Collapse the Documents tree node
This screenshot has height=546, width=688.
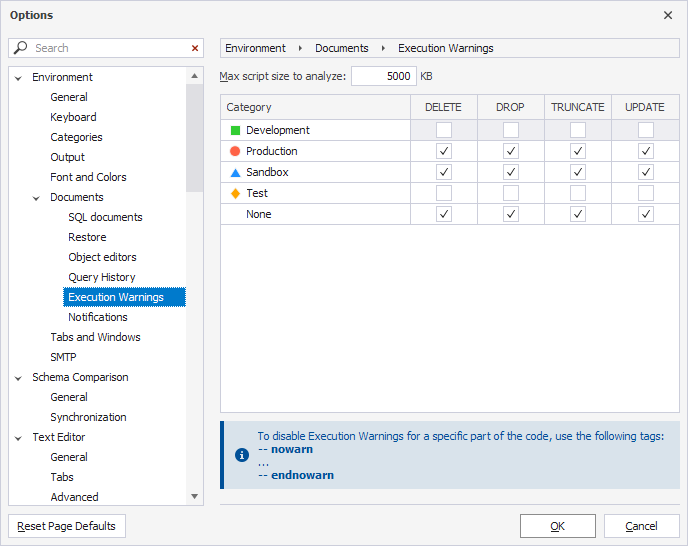(36, 198)
